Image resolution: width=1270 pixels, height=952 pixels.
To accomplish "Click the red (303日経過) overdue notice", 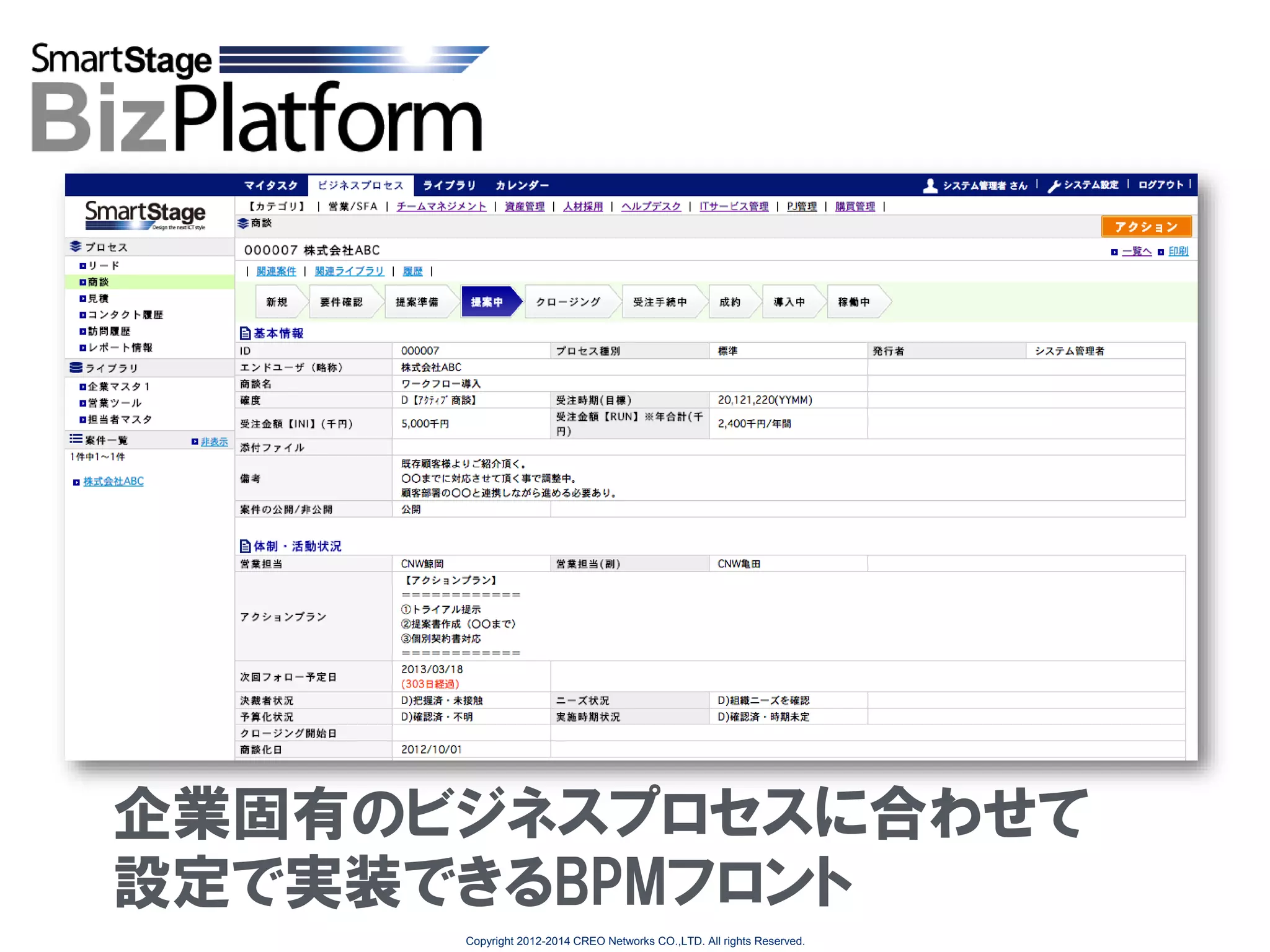I will (430, 684).
